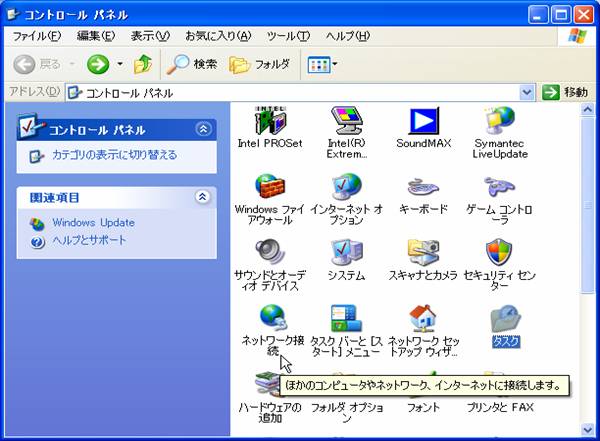
Task: Open the キーボード icon
Action: click(423, 187)
